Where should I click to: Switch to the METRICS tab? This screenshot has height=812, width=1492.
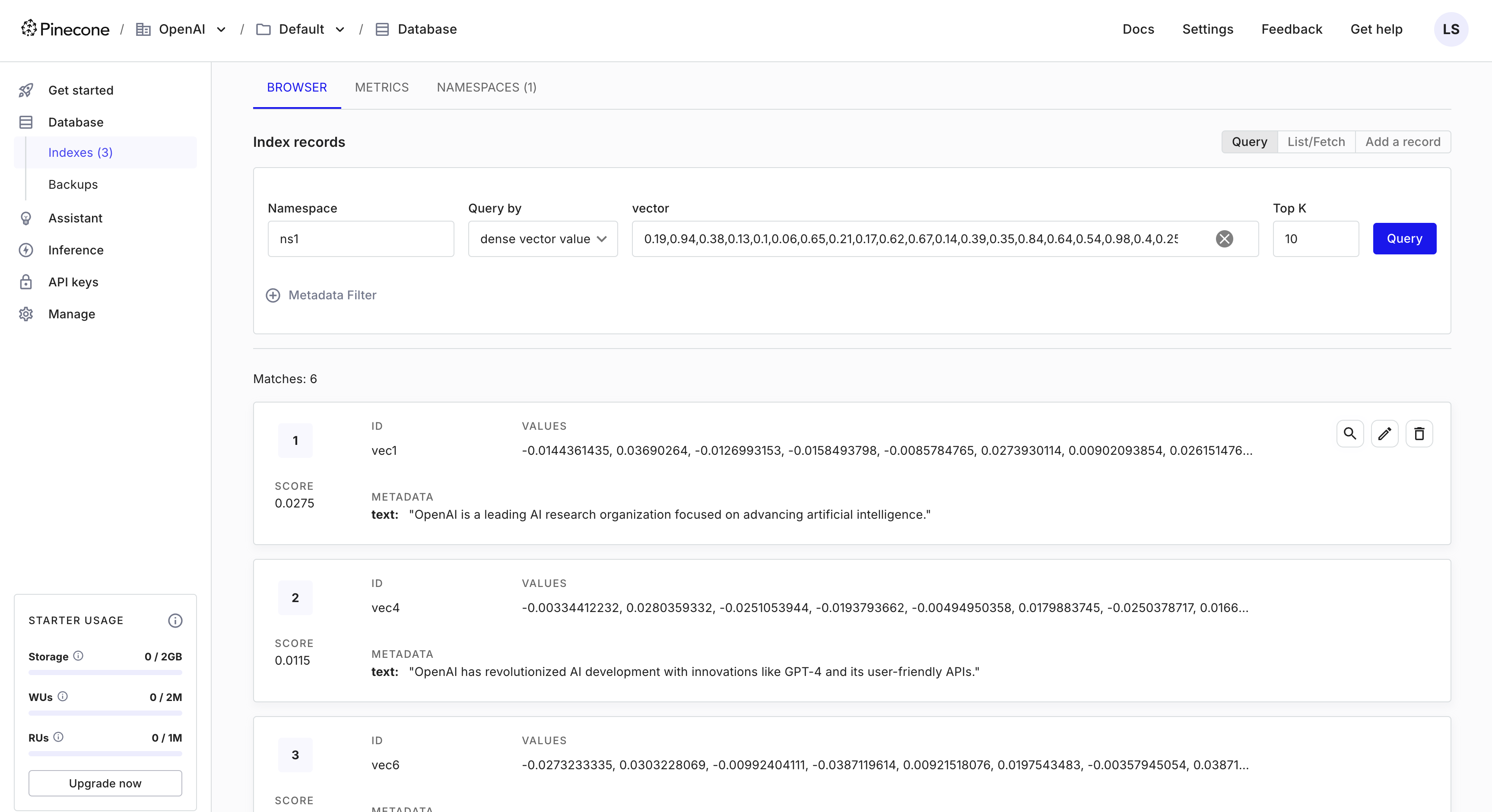pyautogui.click(x=382, y=87)
